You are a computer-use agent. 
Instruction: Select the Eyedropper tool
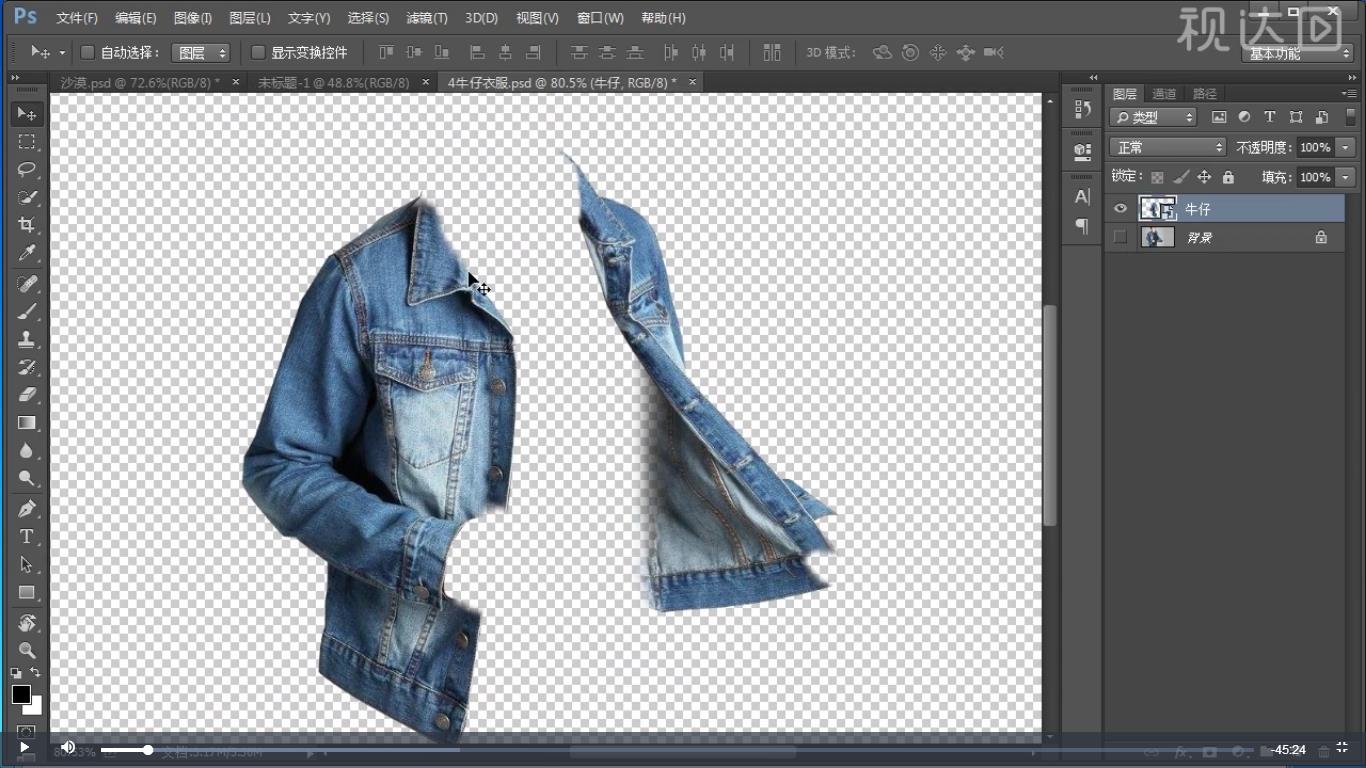click(27, 254)
